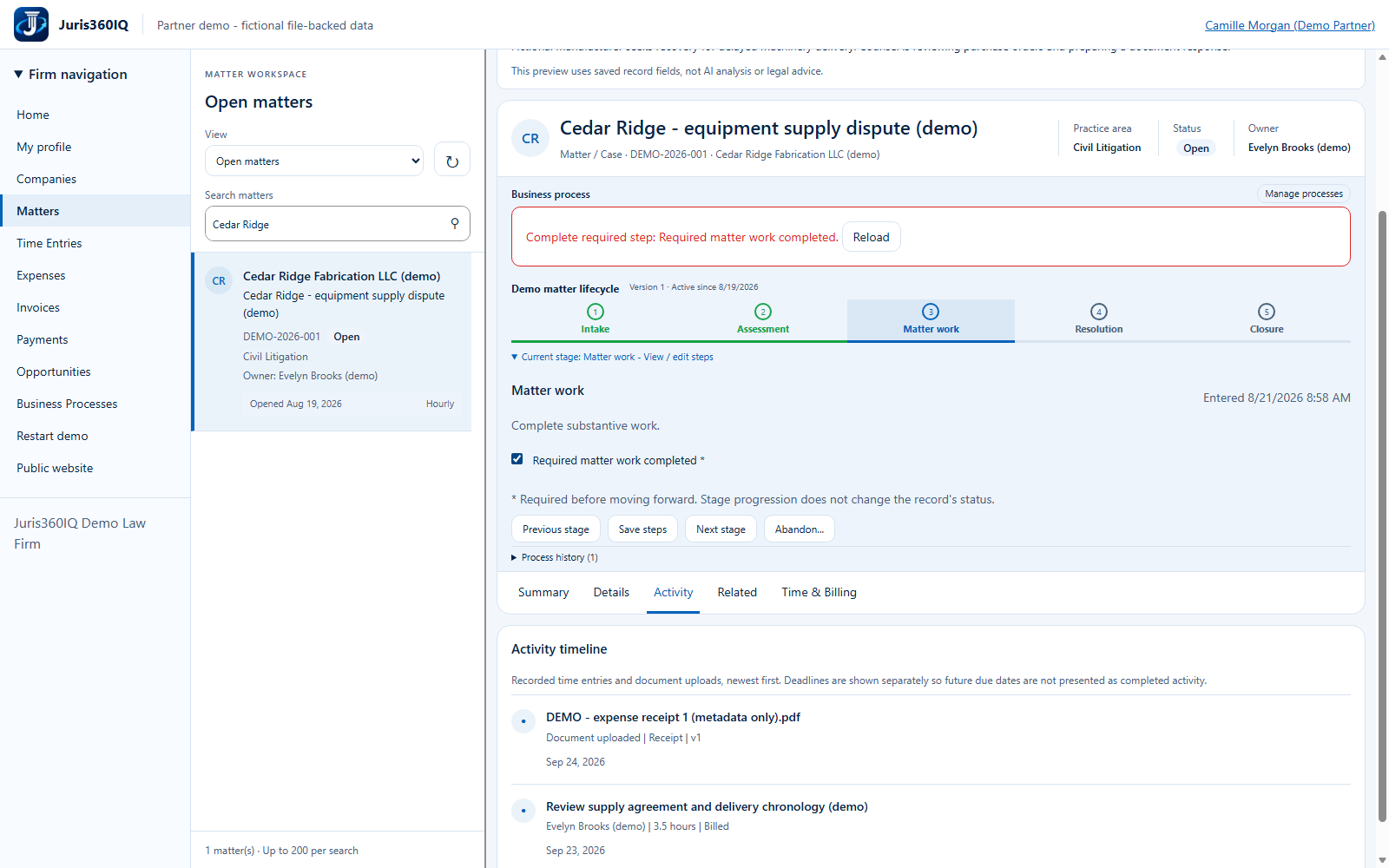Click the Search matters input field
The height and width of the screenshot is (868, 1389).
click(328, 224)
